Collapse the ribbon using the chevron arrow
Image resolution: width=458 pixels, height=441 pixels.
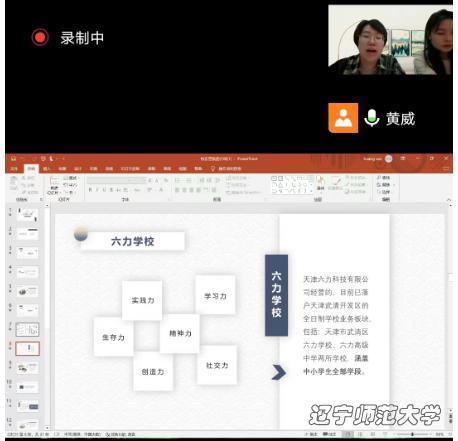click(x=449, y=200)
